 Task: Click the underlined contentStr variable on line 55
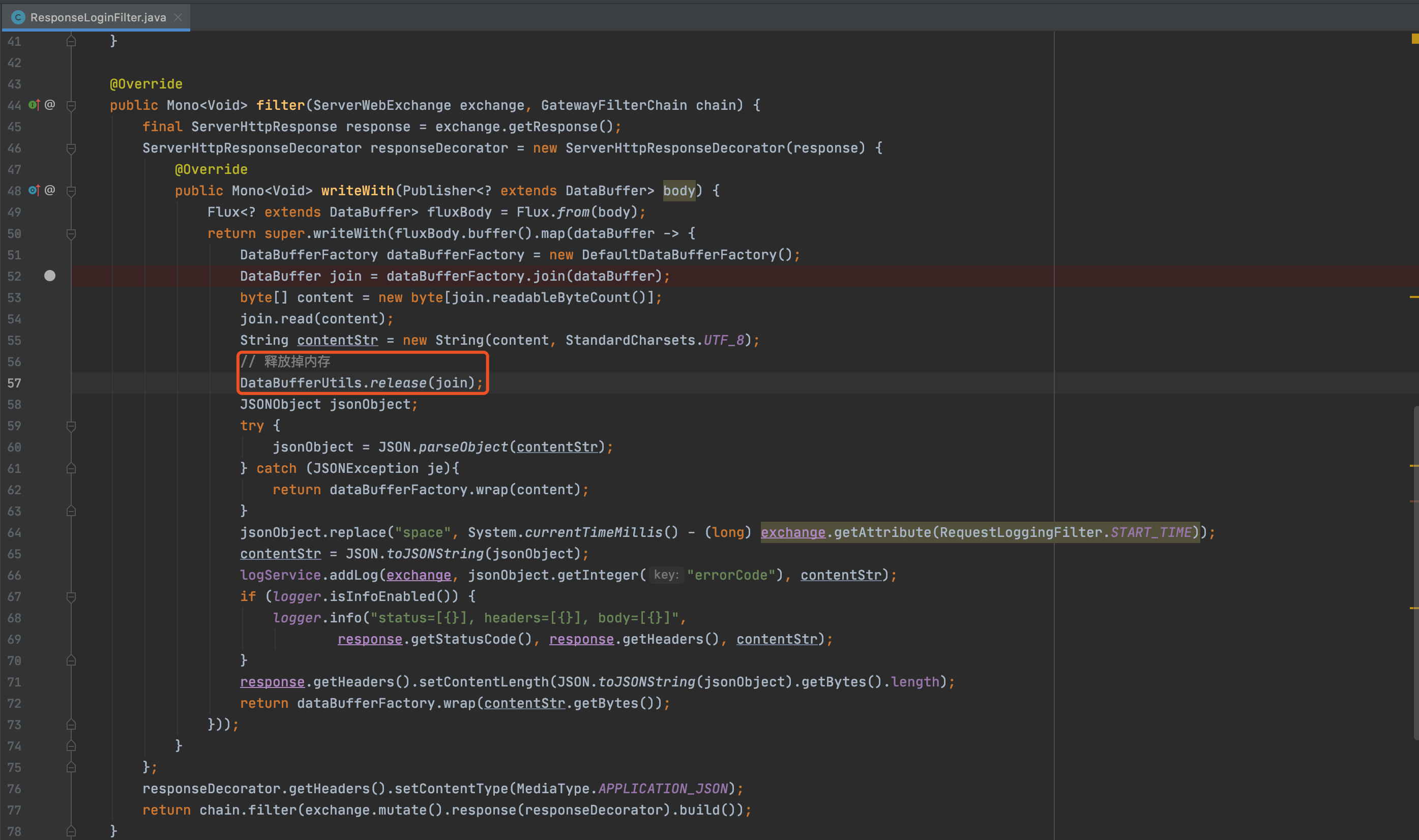click(x=337, y=340)
